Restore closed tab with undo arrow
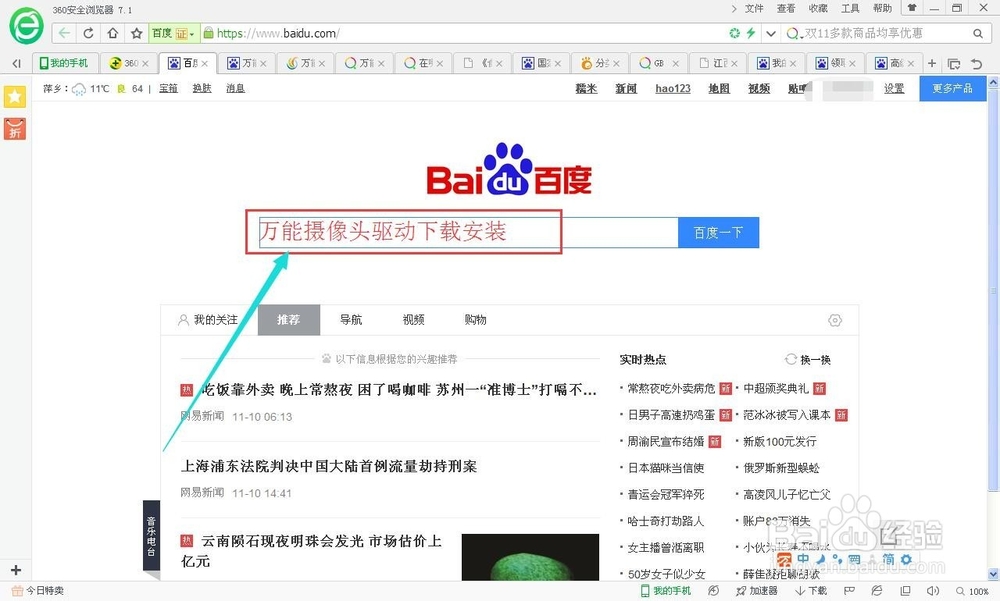 pos(976,63)
